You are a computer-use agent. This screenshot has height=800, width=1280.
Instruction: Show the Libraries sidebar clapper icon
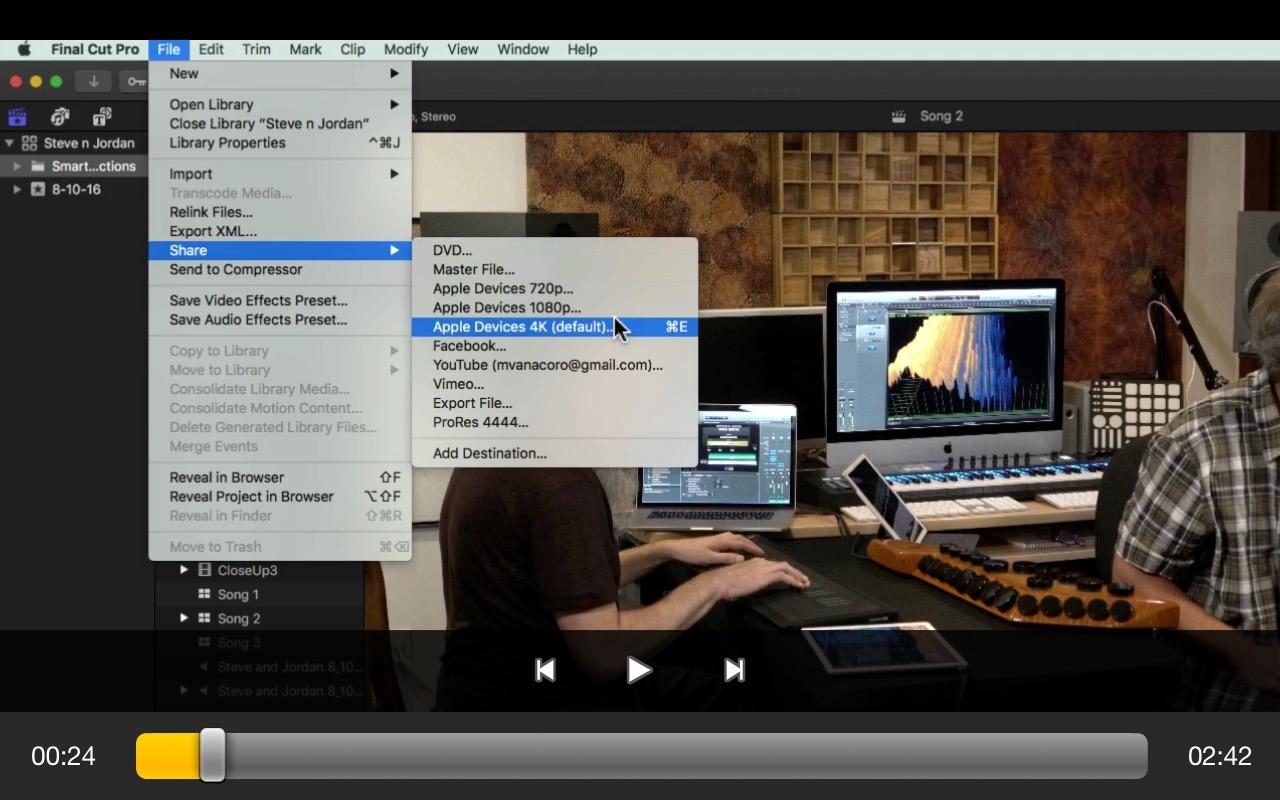point(17,116)
